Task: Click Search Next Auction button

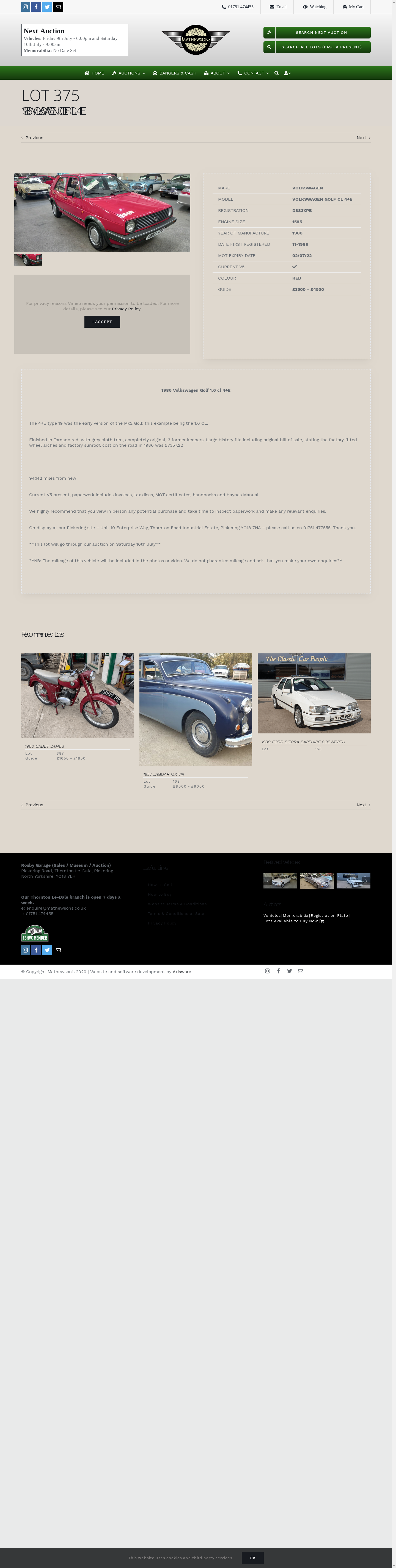Action: (317, 32)
